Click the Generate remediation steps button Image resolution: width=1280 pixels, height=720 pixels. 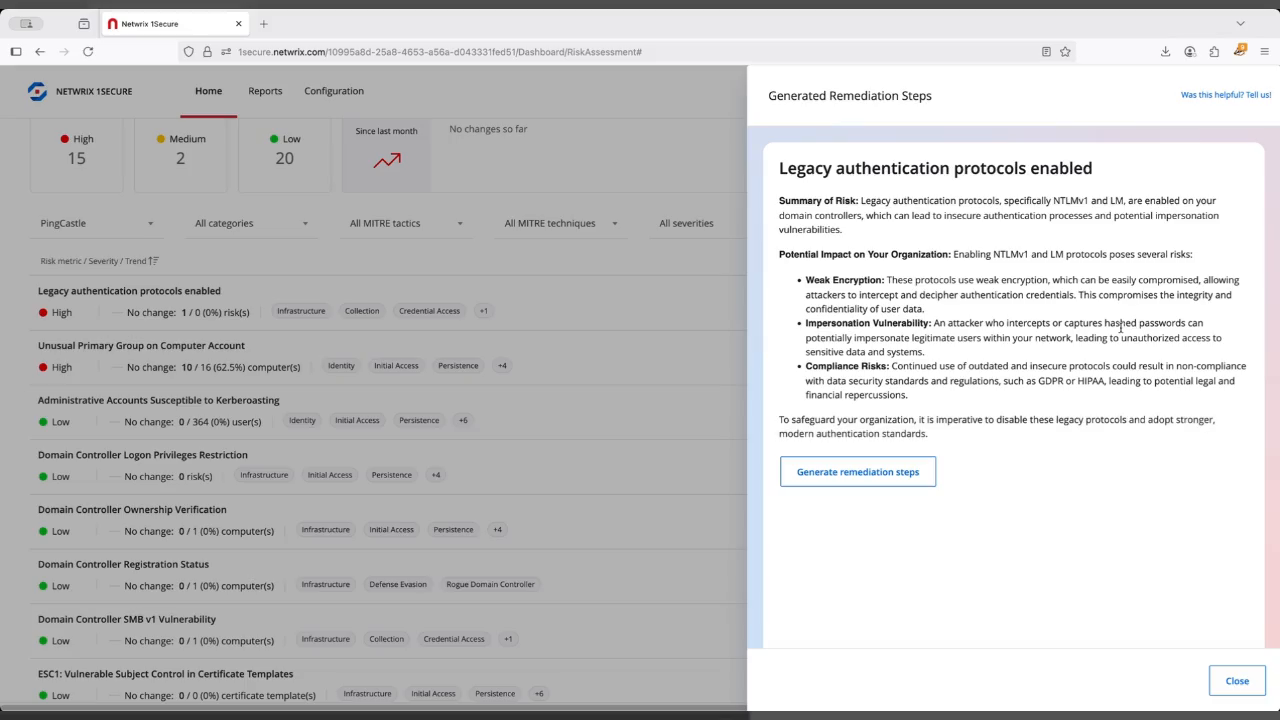click(858, 472)
